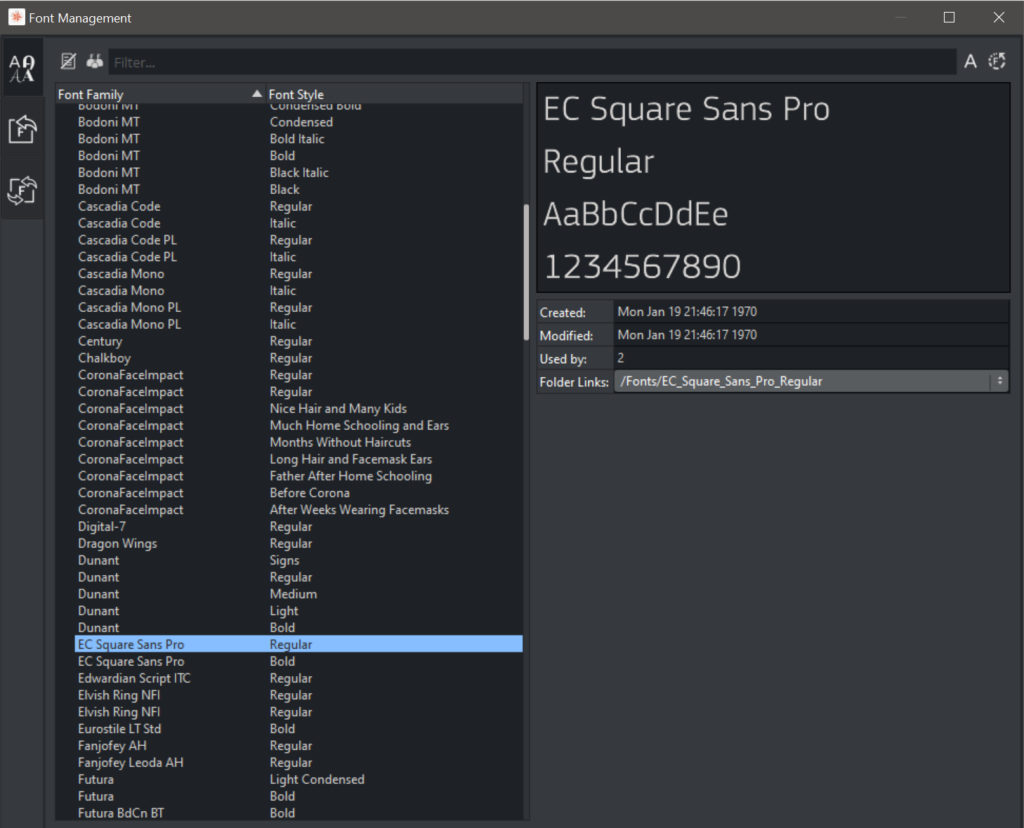Click the dashed circle F refresh icon
1024x828 pixels.
(997, 62)
